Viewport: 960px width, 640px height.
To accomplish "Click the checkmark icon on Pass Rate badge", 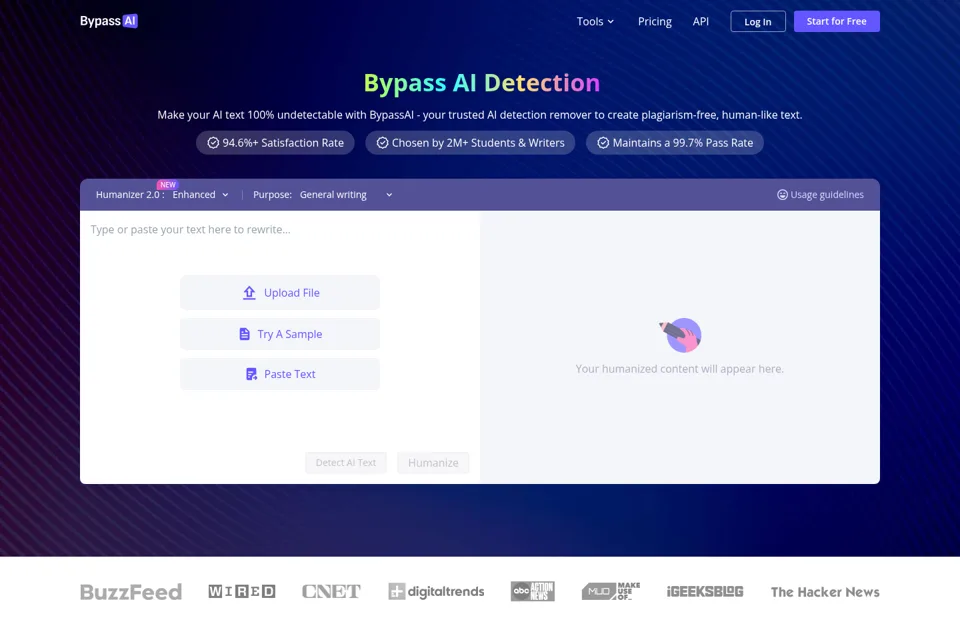I will (x=603, y=143).
